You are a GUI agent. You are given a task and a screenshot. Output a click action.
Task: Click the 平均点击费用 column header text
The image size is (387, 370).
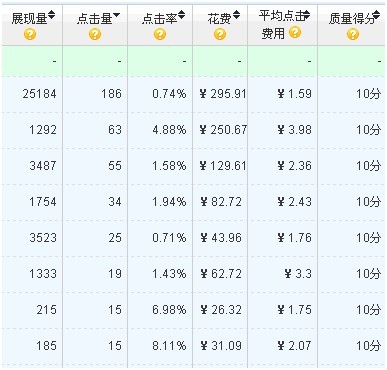click(x=282, y=24)
